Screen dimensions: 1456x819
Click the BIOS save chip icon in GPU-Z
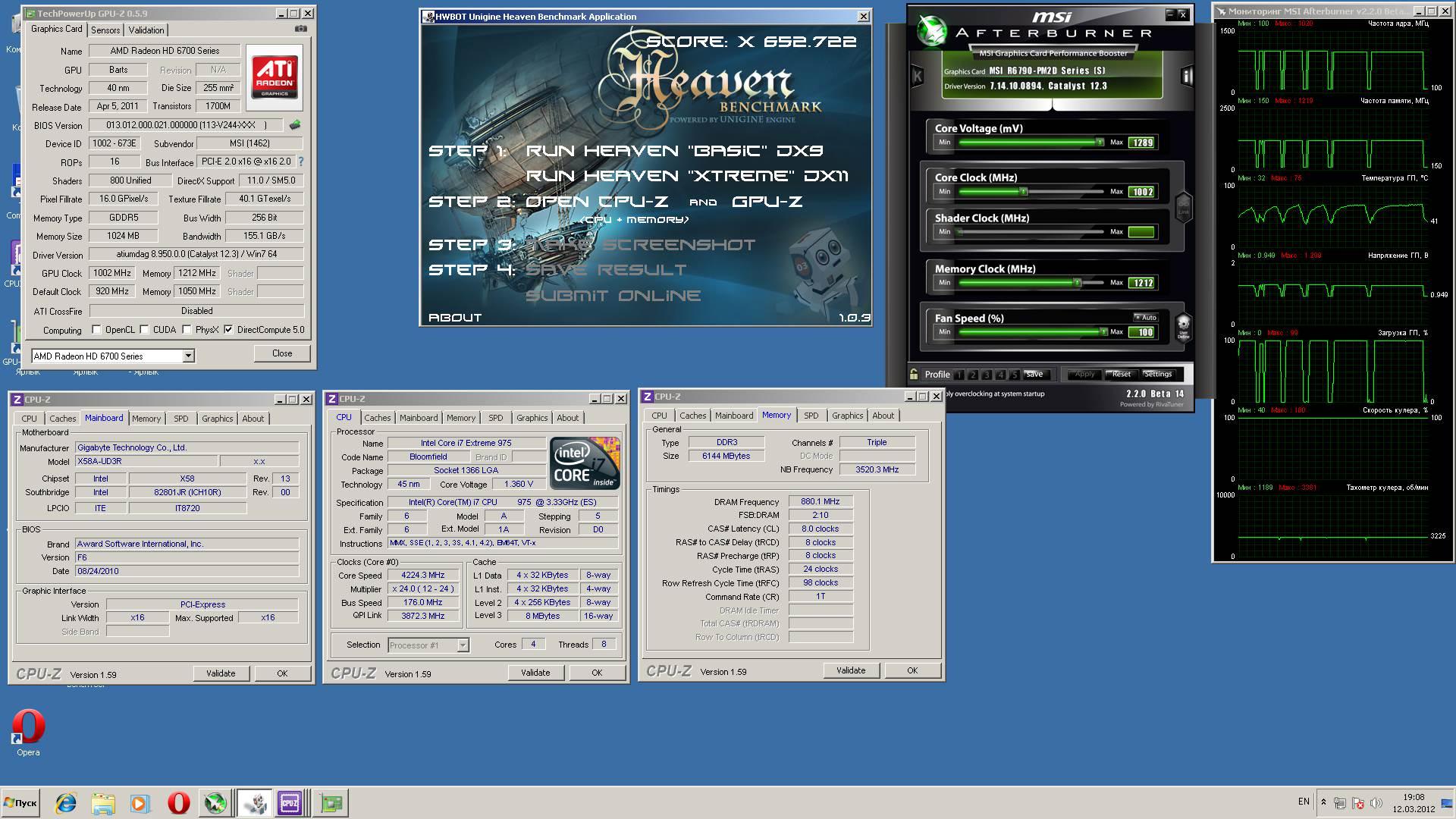pos(295,124)
